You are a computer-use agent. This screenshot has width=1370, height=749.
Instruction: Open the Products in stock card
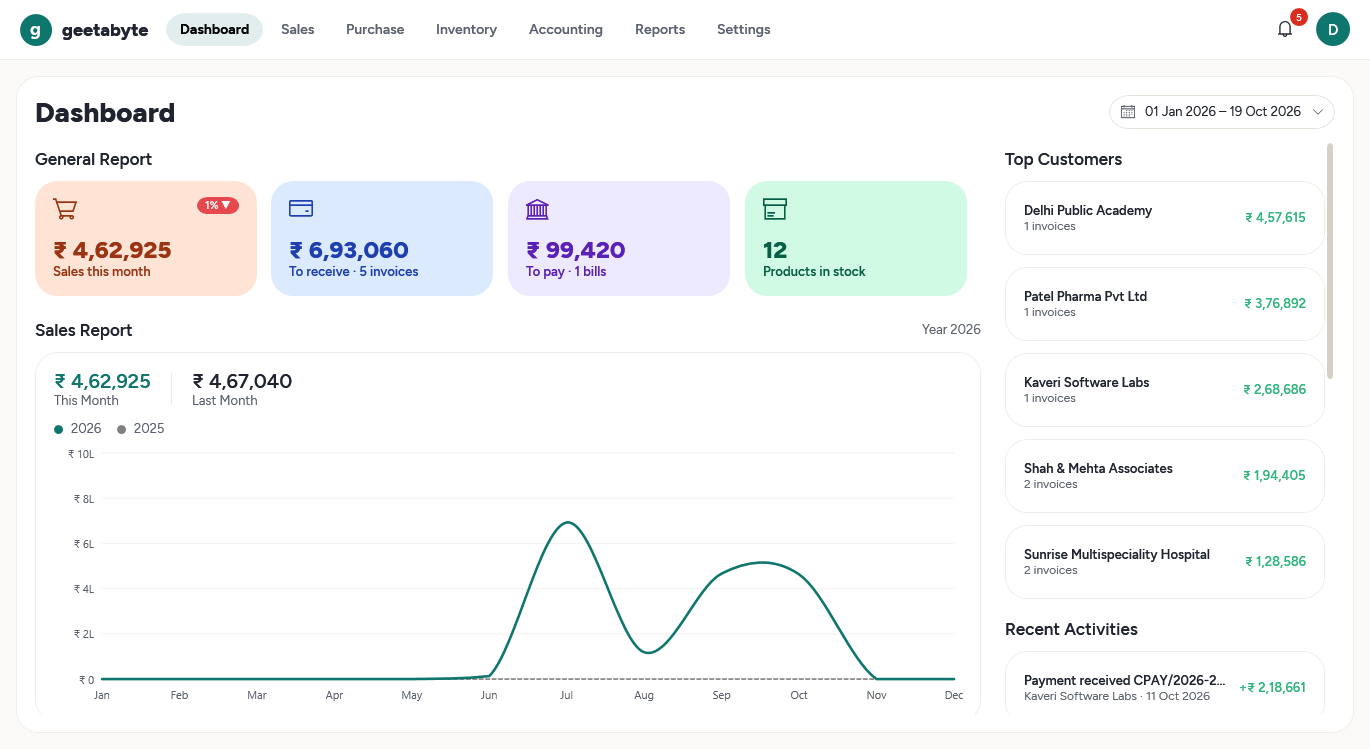pyautogui.click(x=856, y=238)
